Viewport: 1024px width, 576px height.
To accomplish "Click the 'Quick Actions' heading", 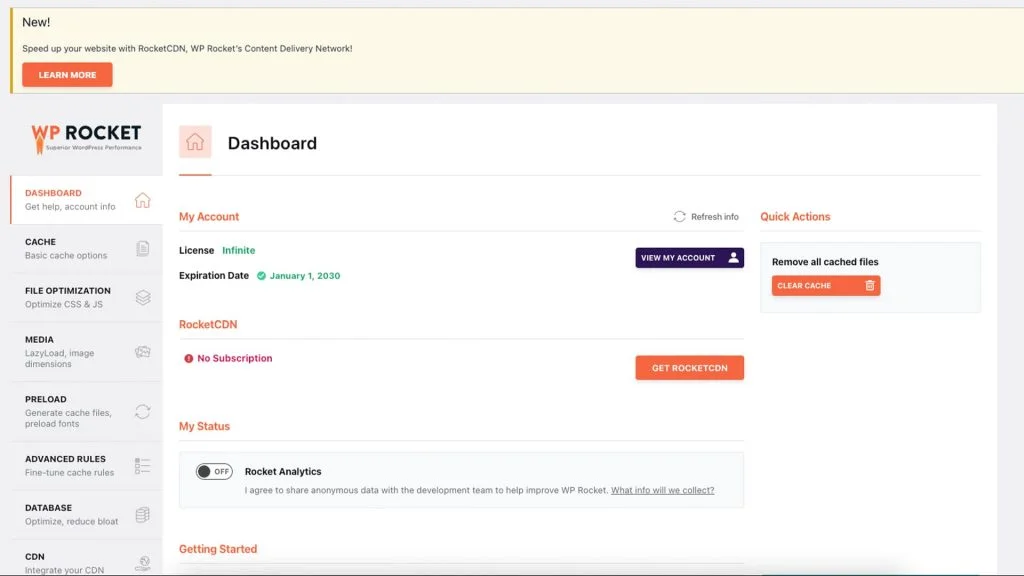I will click(x=795, y=217).
